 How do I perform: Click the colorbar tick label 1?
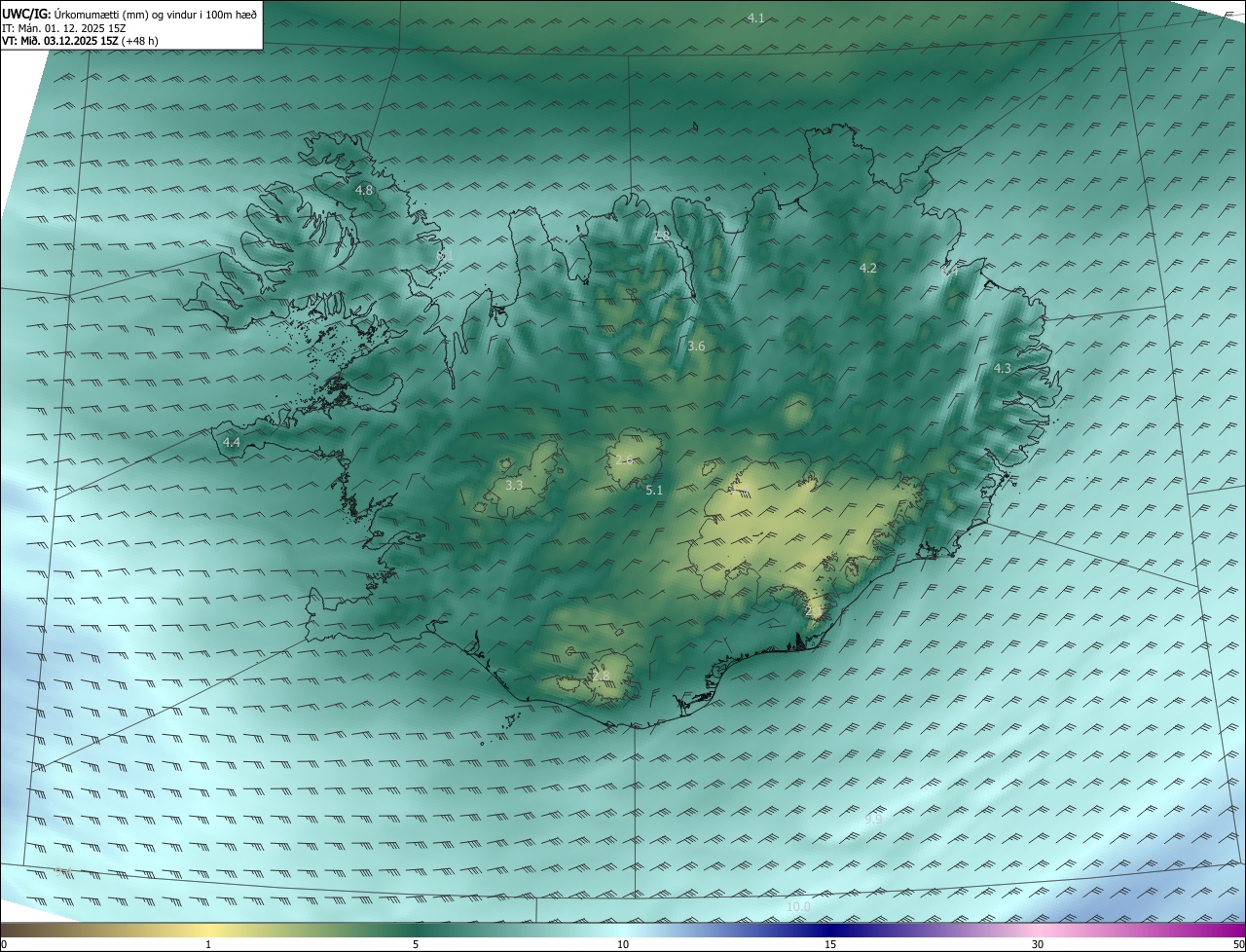tap(208, 945)
